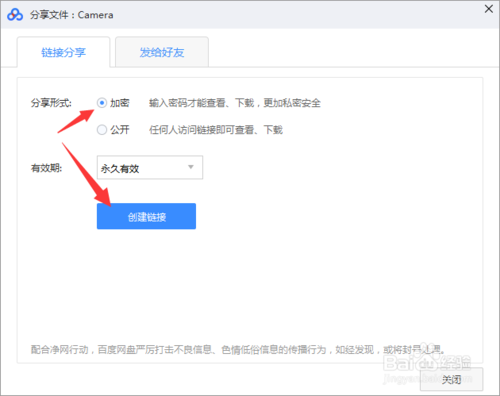The image size is (500, 396).
Task: Click the Baidu 经验 watermark logo
Action: (428, 363)
